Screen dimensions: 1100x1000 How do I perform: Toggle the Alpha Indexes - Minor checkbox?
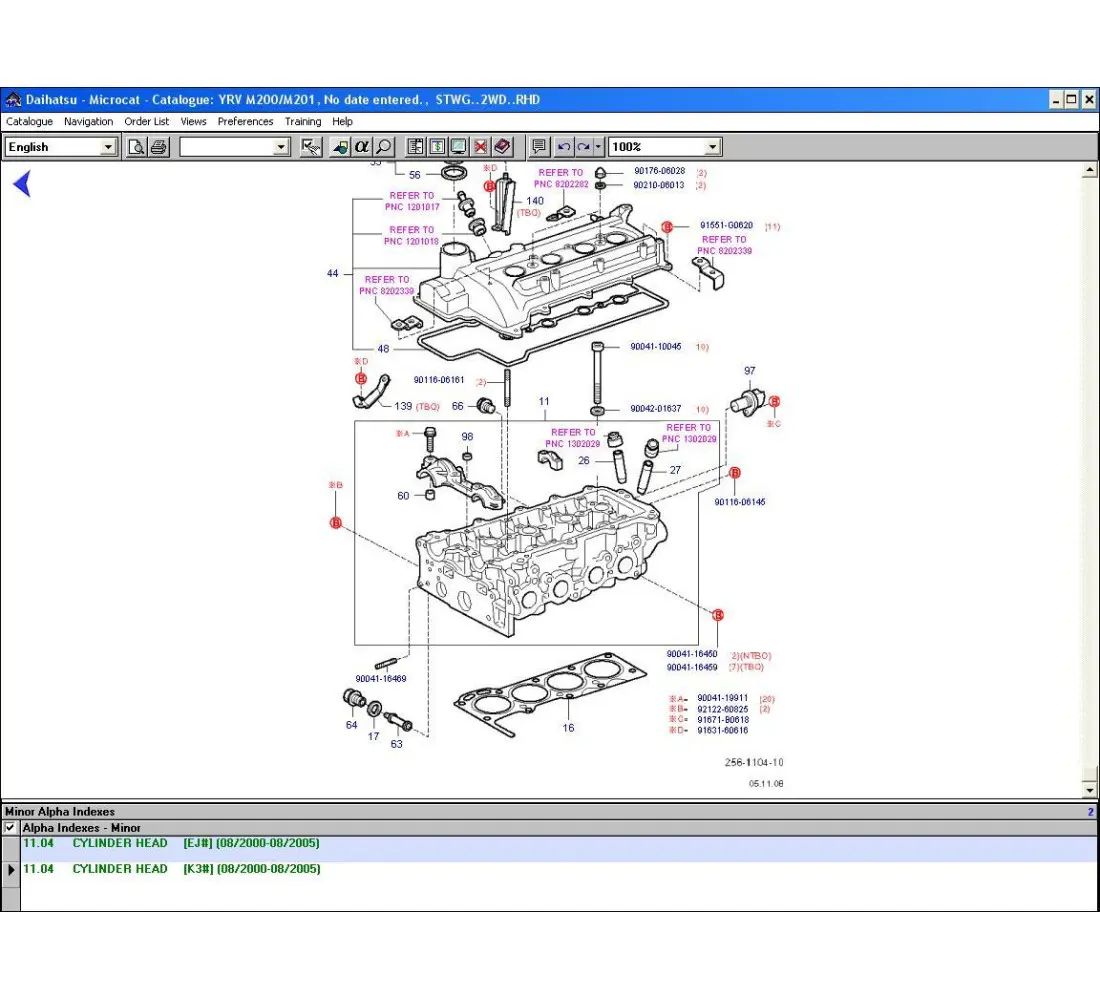pos(11,827)
